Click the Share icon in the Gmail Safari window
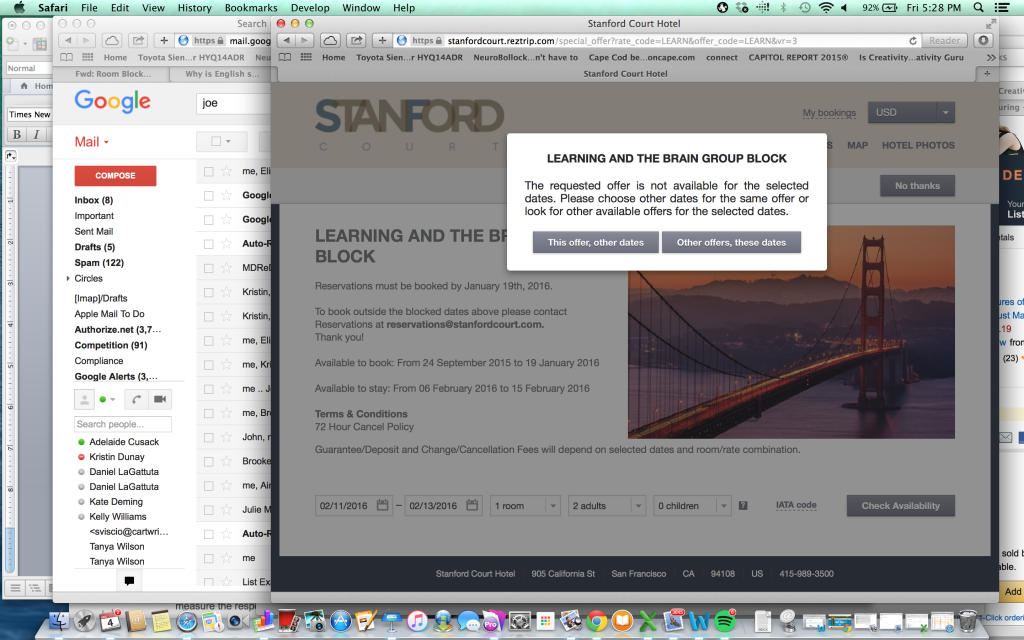 click(x=138, y=40)
